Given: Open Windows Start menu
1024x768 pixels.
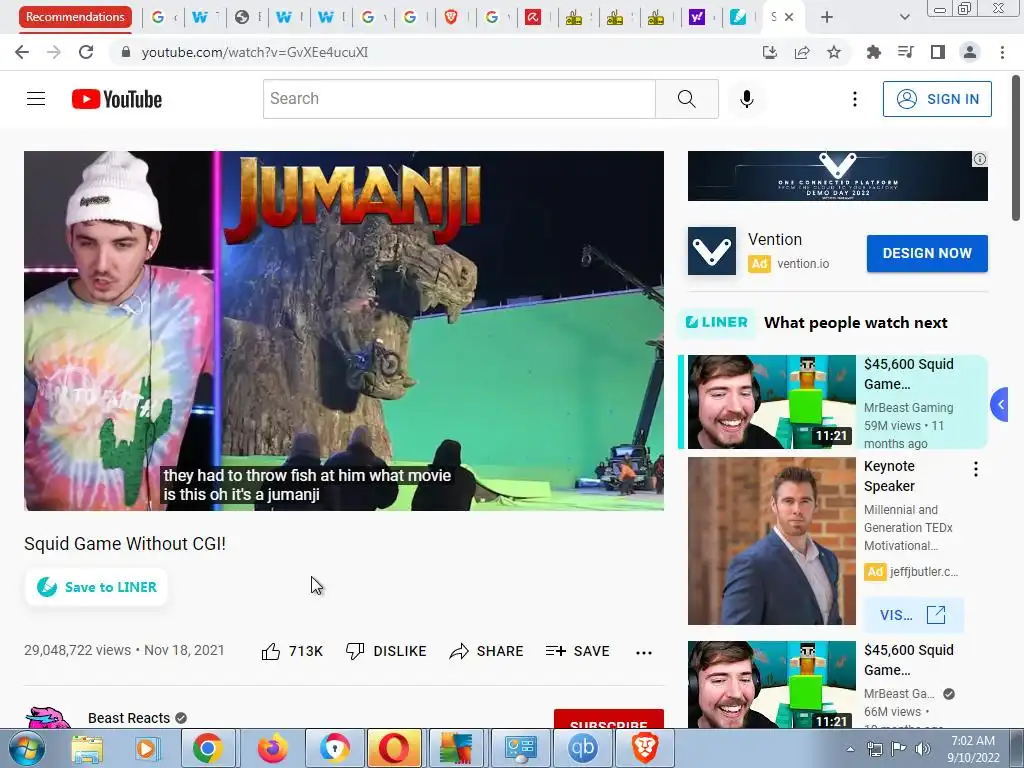Looking at the screenshot, I should (26, 748).
